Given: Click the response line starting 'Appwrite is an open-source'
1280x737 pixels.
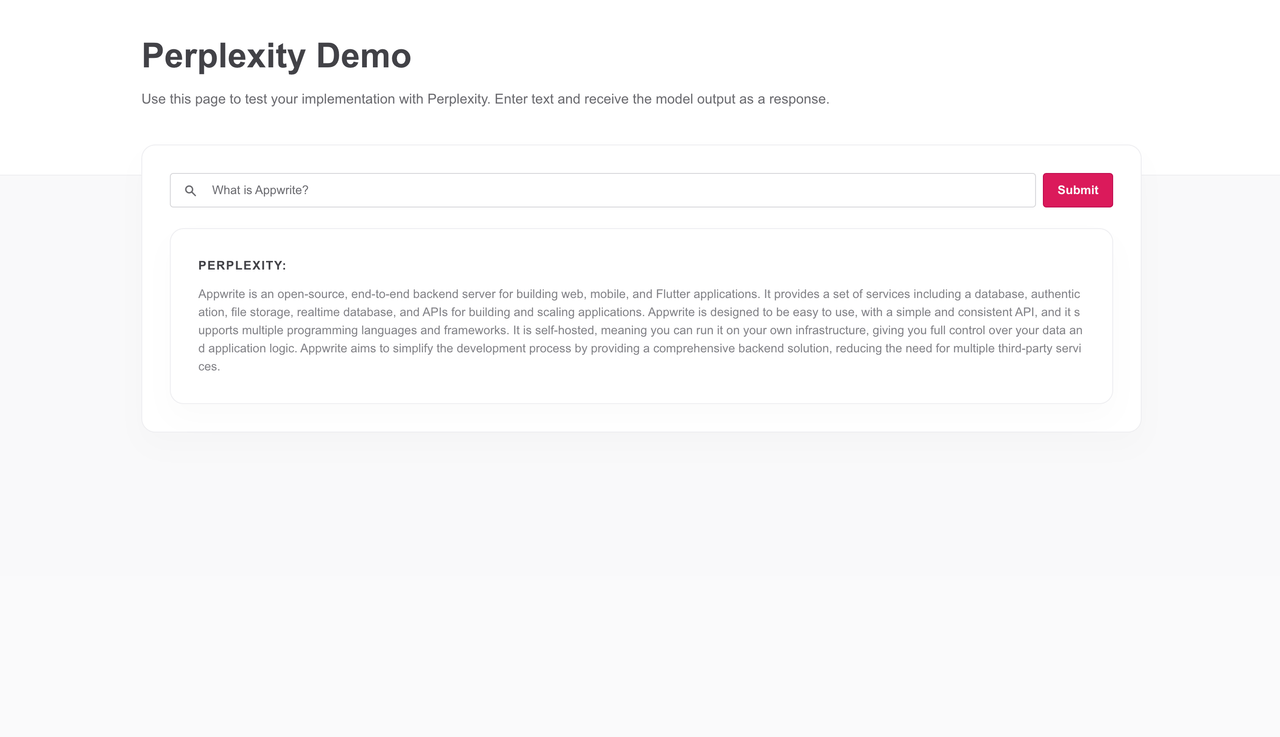Looking at the screenshot, I should [639, 294].
